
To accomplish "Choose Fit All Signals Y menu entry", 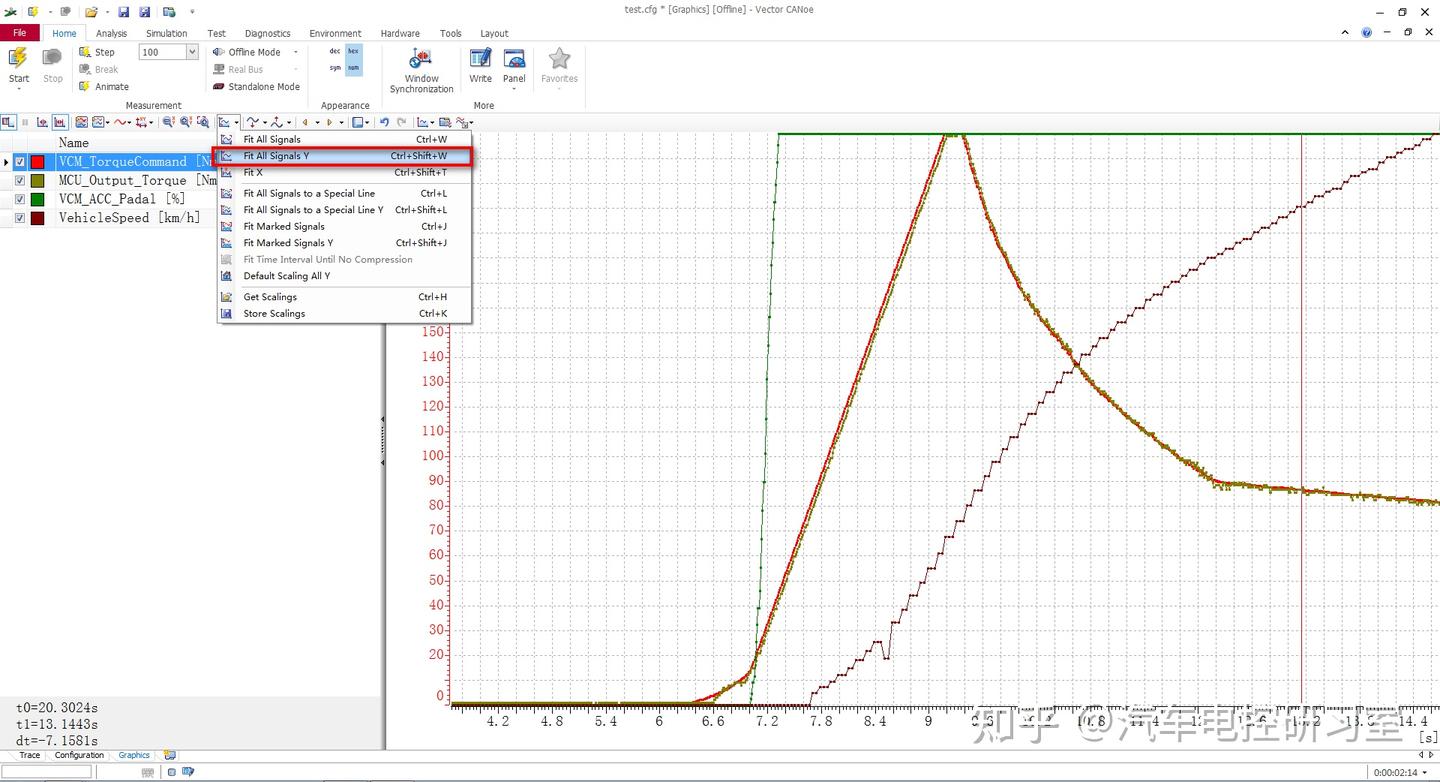I will (344, 156).
